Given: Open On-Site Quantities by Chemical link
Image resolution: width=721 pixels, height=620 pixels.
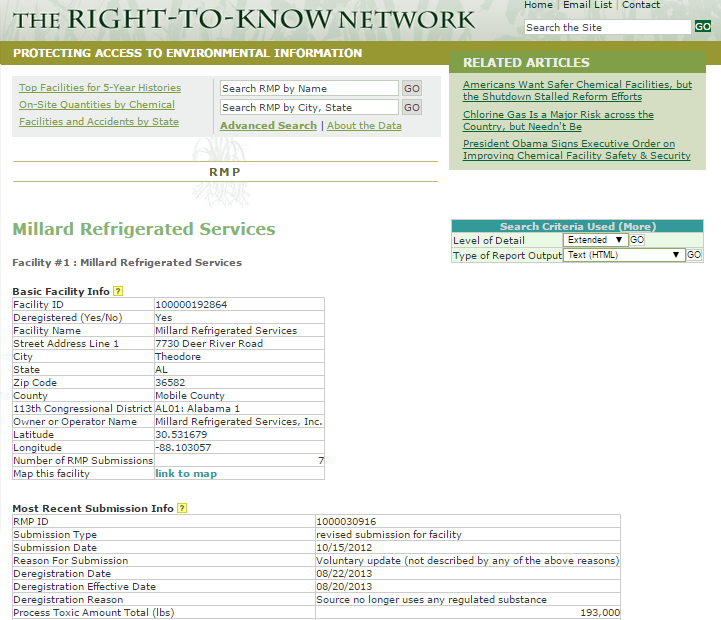Looking at the screenshot, I should pyautogui.click(x=97, y=105).
